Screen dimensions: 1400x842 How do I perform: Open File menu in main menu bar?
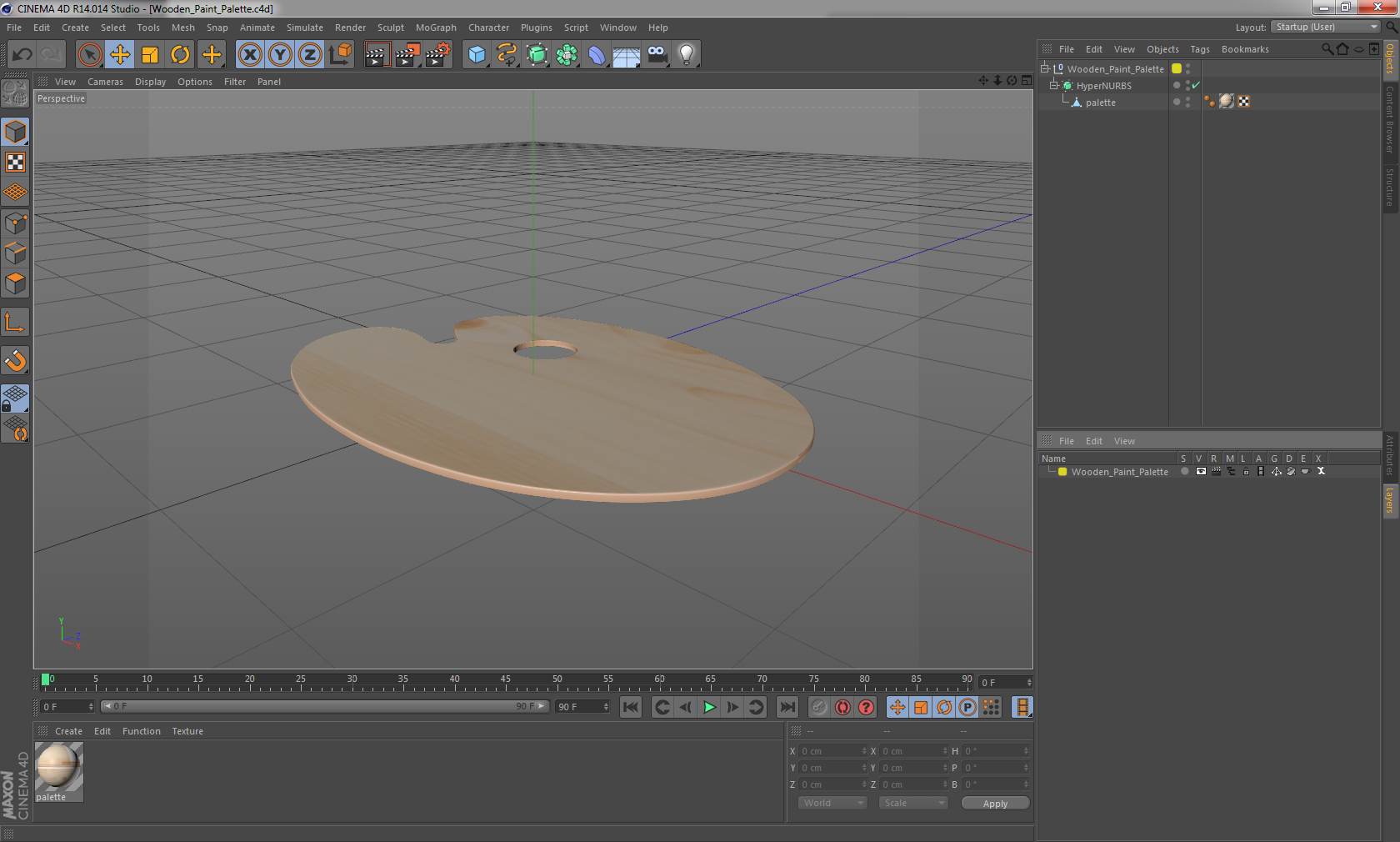pos(14,28)
